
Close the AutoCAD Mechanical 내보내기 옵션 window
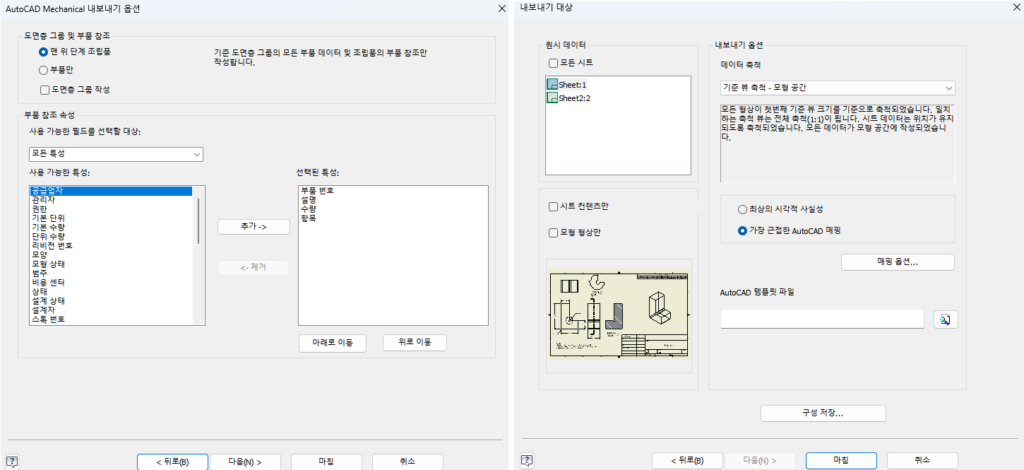tap(502, 8)
